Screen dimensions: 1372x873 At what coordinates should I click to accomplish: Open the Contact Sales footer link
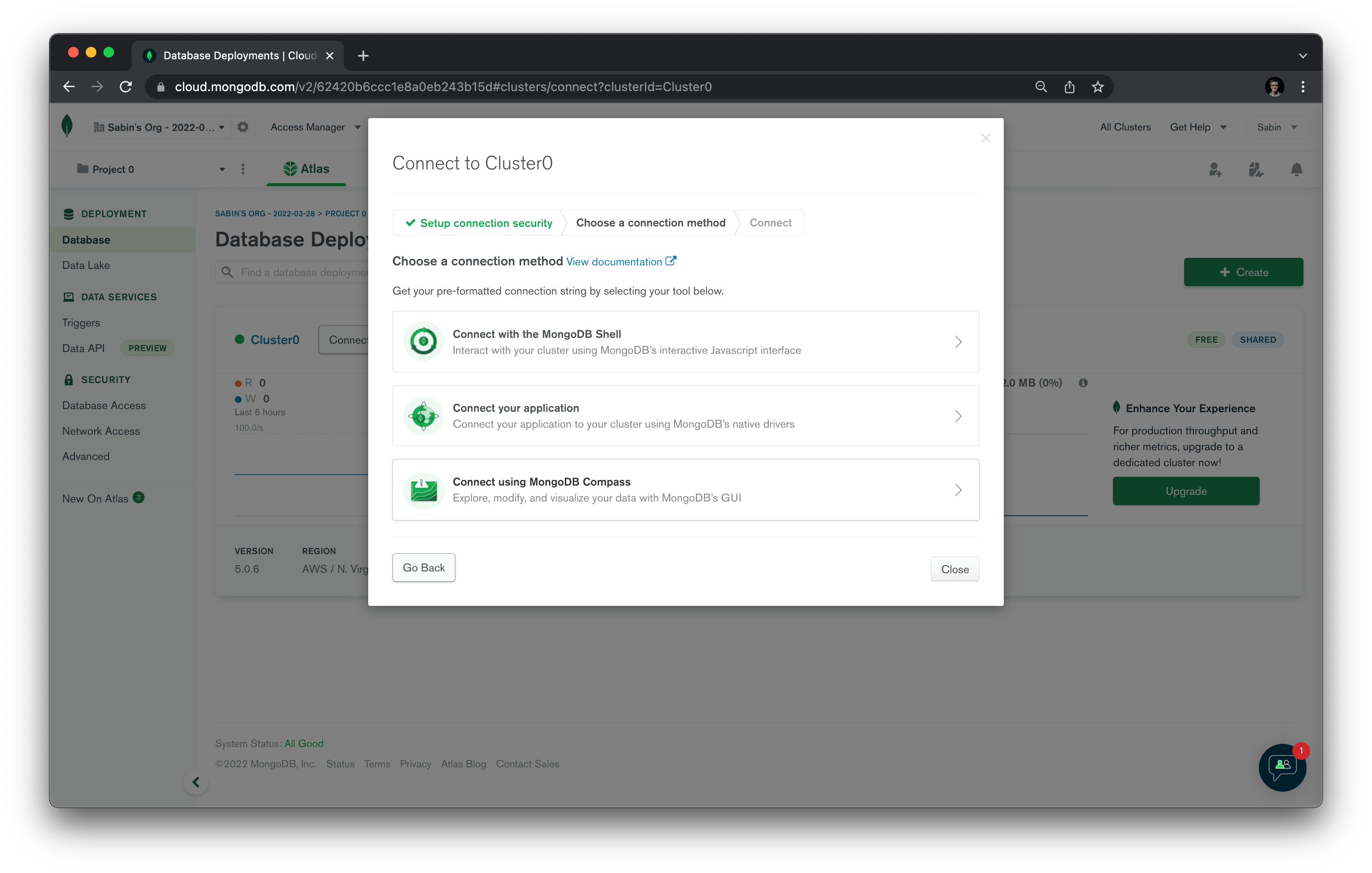[527, 764]
